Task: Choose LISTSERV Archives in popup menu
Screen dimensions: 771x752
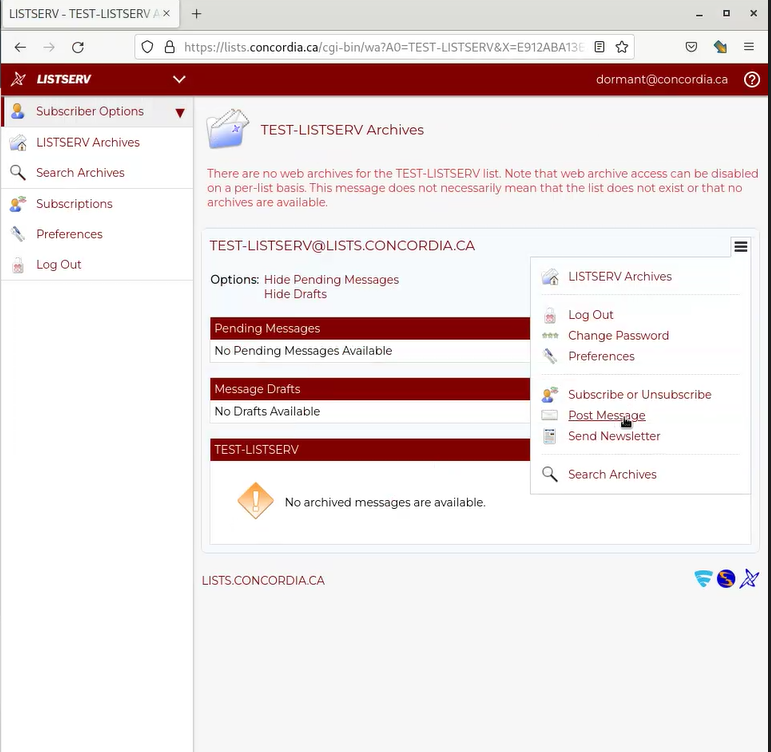Action: point(620,276)
